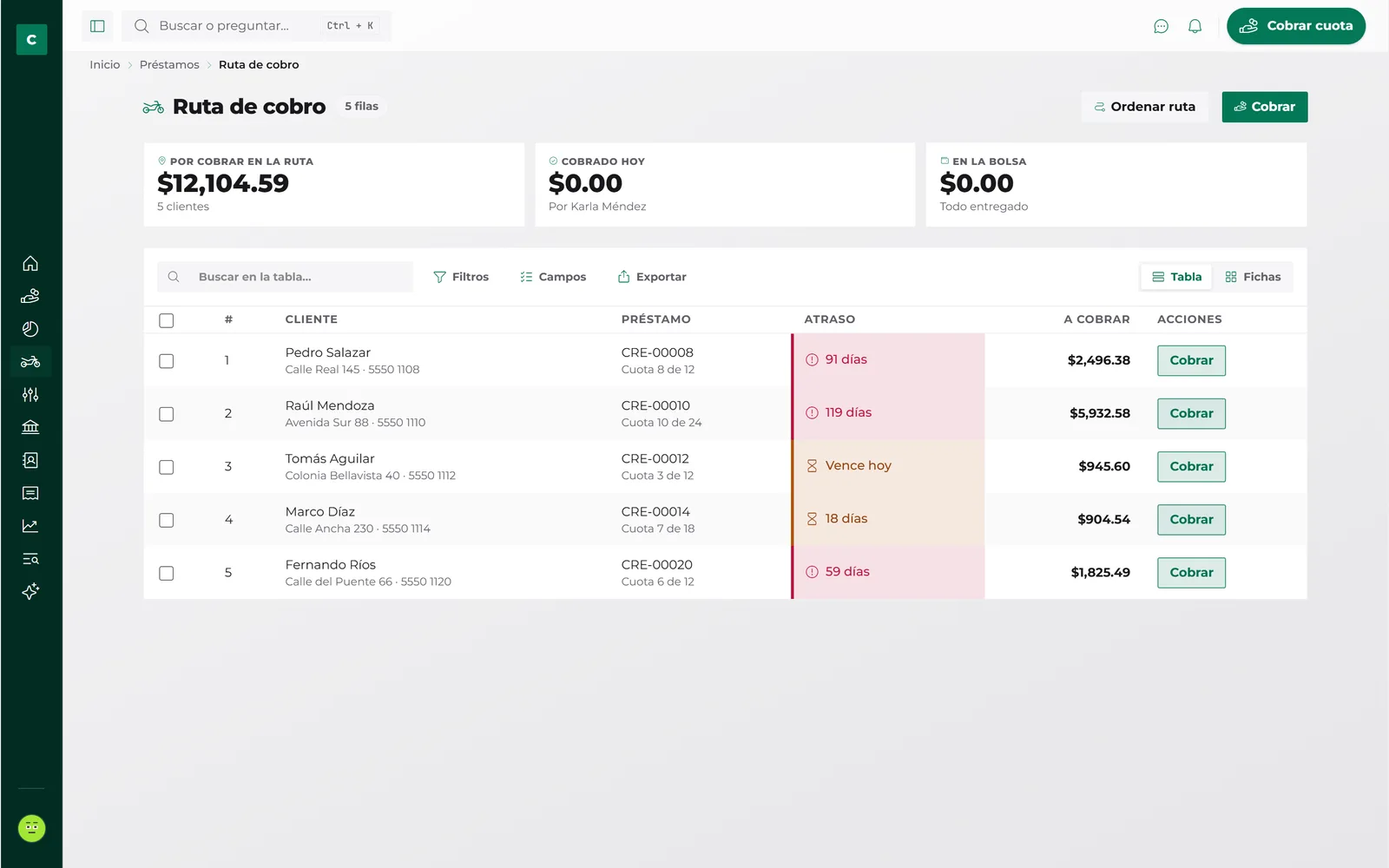Click the Ordenar ruta button

point(1145,107)
